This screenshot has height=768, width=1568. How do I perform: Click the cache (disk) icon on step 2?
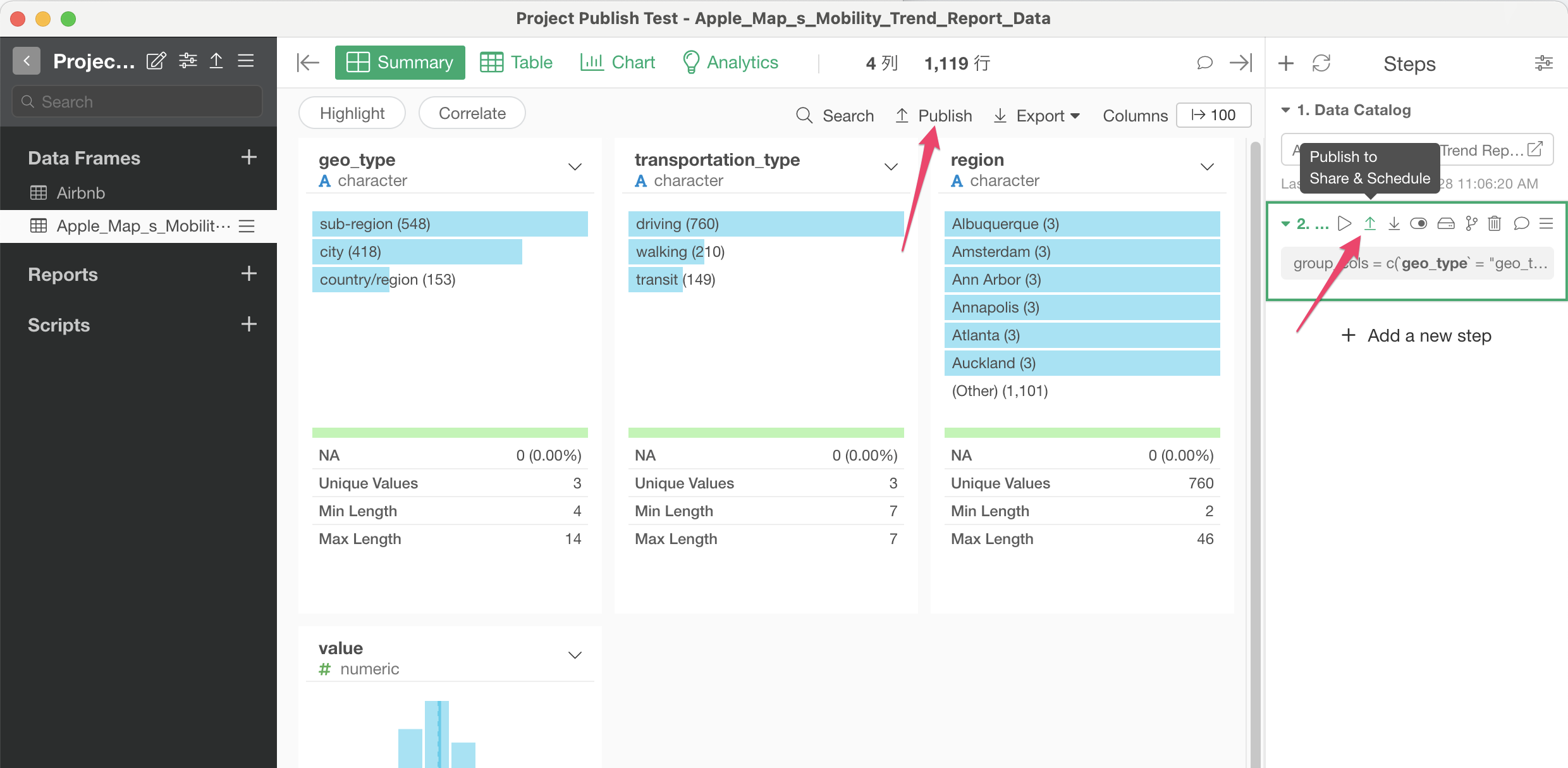1446,224
